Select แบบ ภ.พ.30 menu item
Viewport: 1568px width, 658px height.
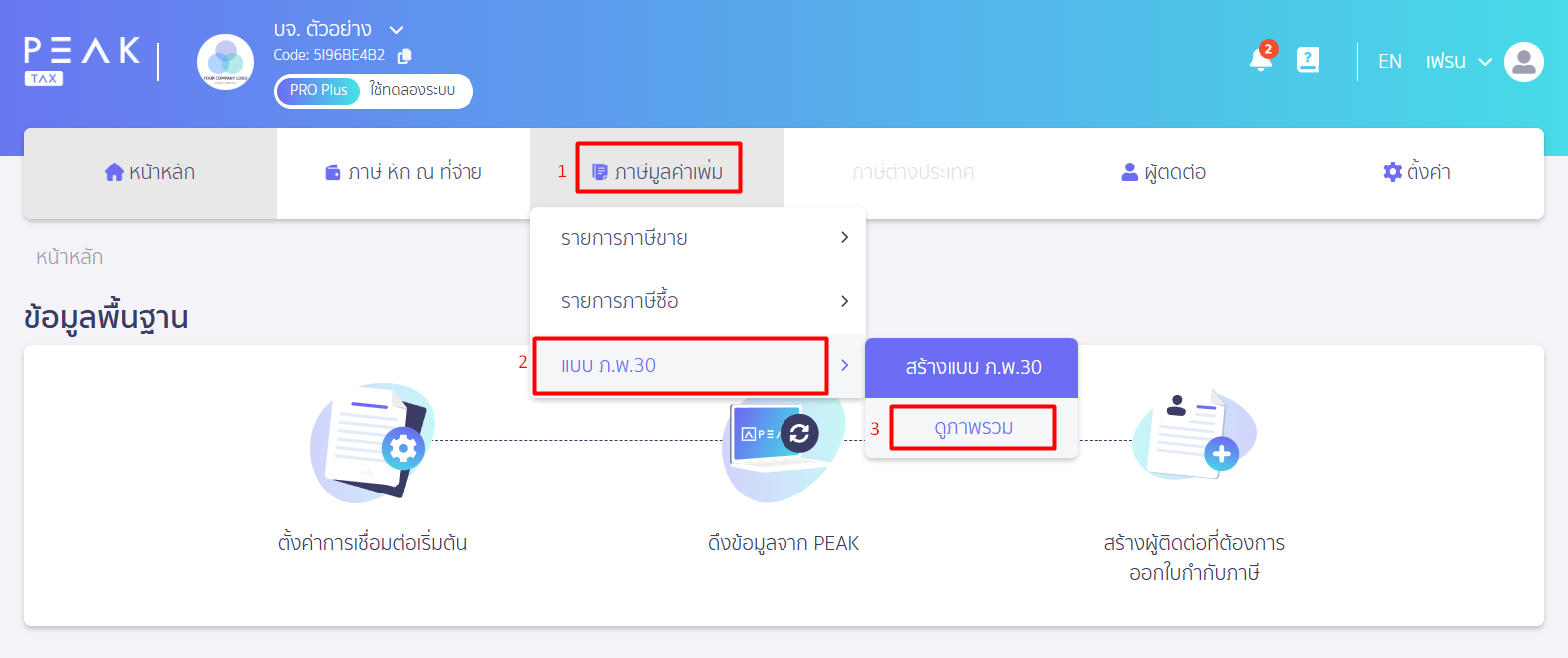point(699,366)
